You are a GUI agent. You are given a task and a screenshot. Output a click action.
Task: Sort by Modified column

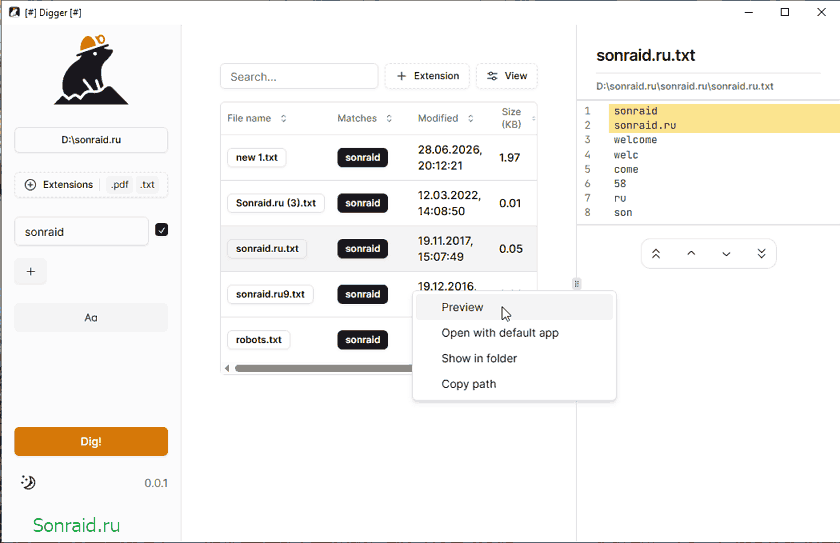(x=446, y=118)
